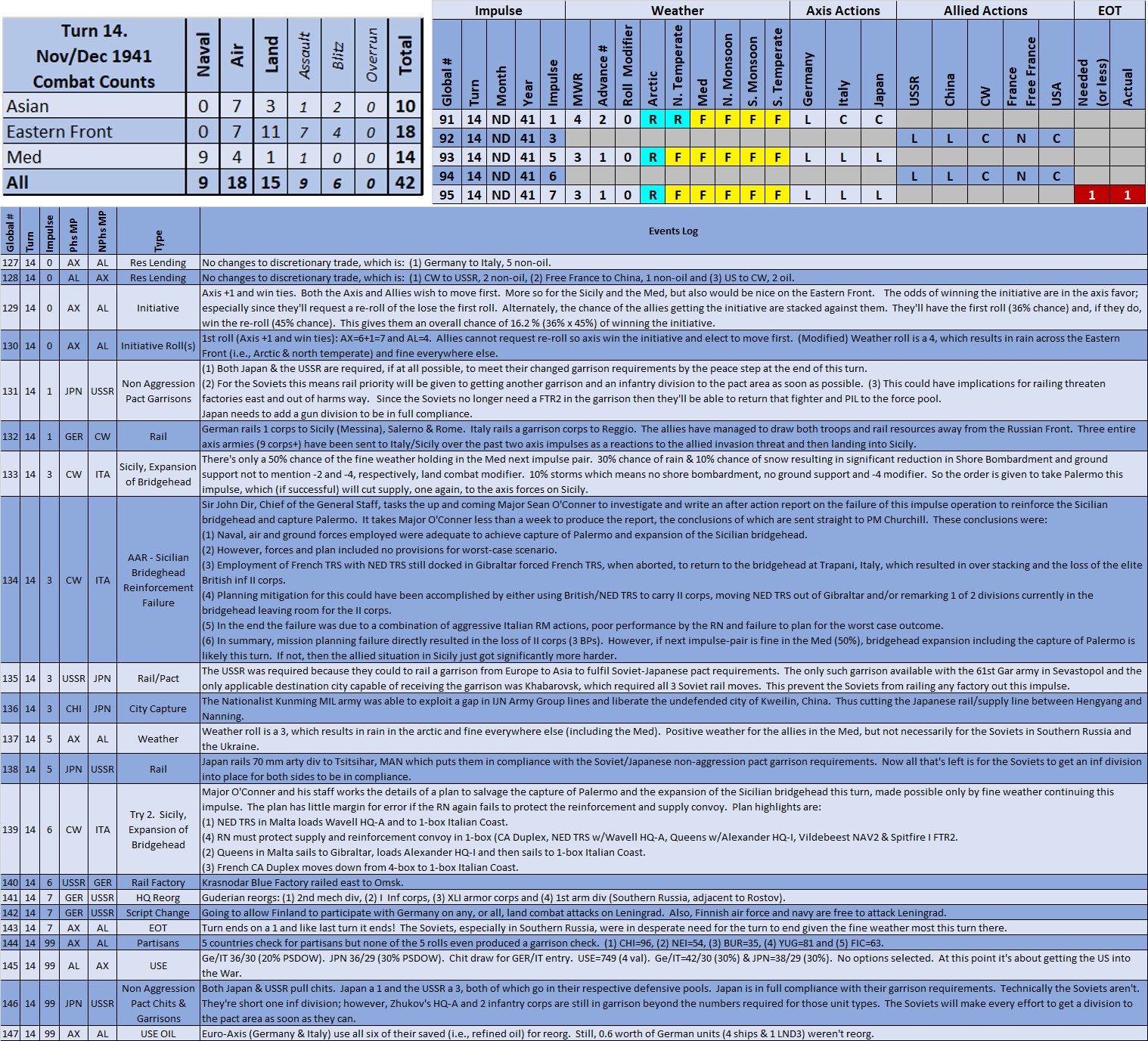The image size is (1148, 1041).
Task: Click Global # cell "95" in impulse table
Action: click(x=447, y=195)
